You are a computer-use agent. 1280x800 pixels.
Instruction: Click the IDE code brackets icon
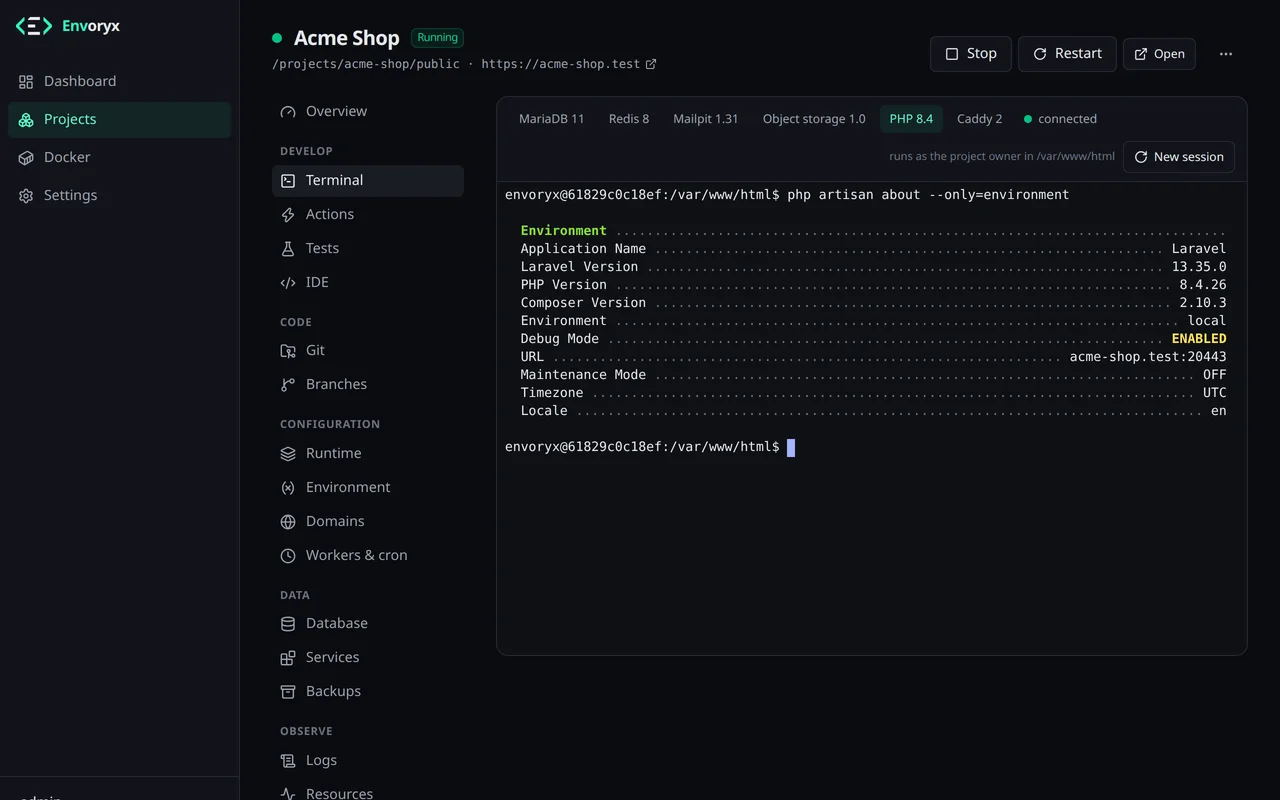click(288, 283)
